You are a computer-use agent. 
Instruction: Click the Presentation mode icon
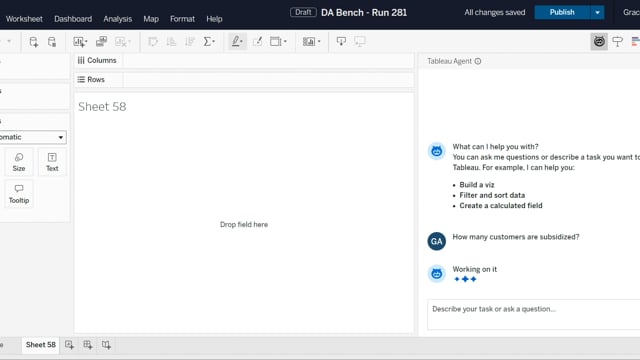tap(360, 41)
